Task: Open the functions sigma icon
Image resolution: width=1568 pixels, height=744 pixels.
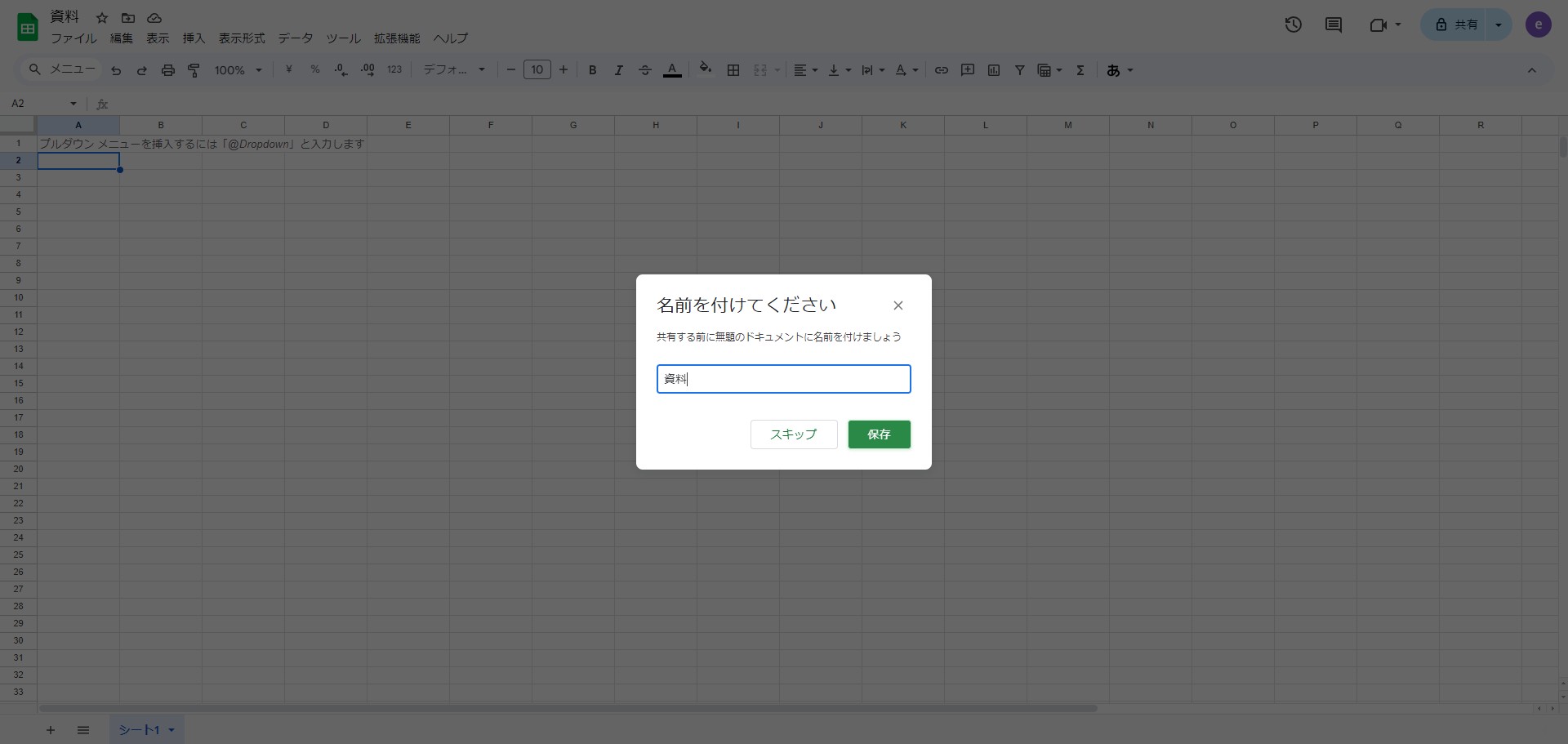Action: 1080,70
